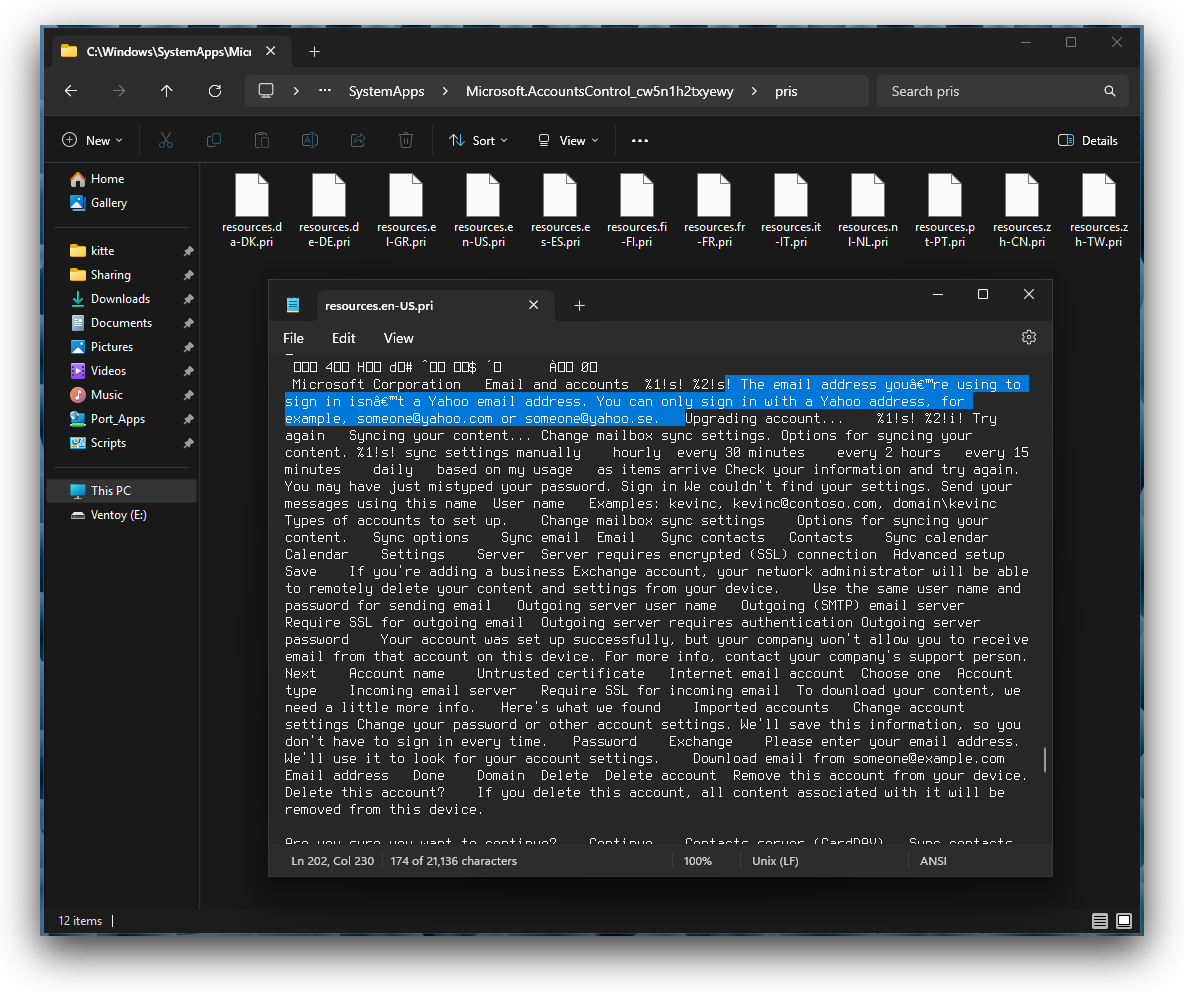
Task: Select This PC in sidebar
Action: point(122,491)
